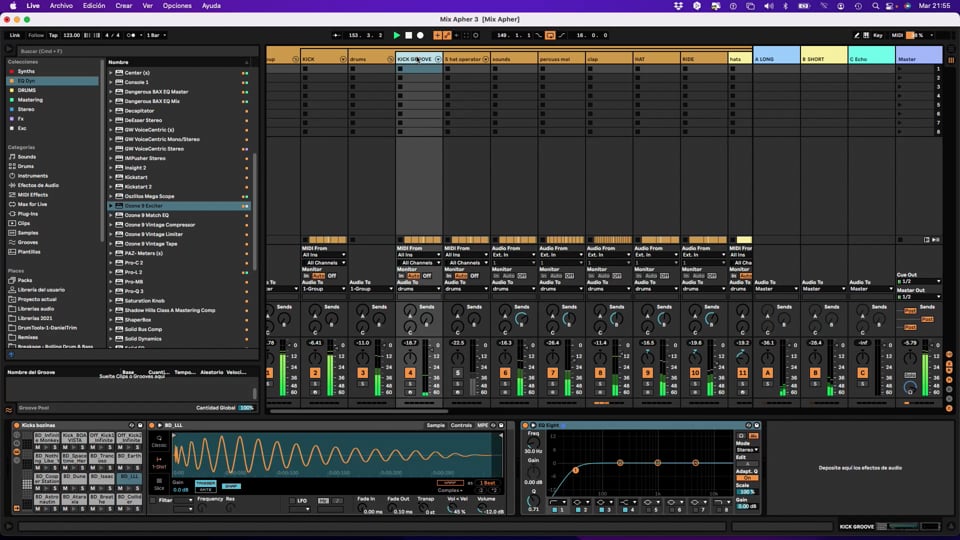Image resolution: width=960 pixels, height=540 pixels.
Task: Click the Follow button
Action: pos(36,36)
